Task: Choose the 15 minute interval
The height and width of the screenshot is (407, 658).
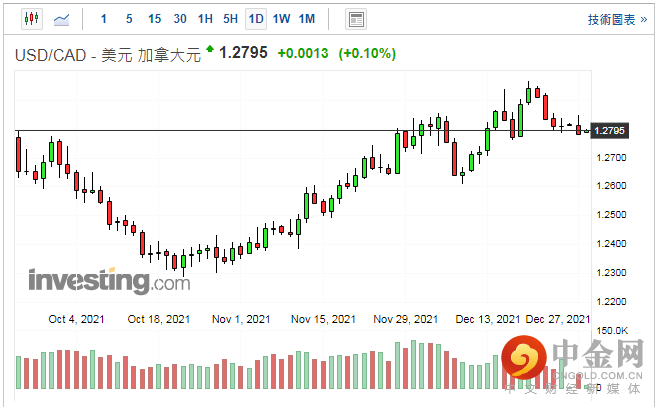Action: click(x=154, y=19)
